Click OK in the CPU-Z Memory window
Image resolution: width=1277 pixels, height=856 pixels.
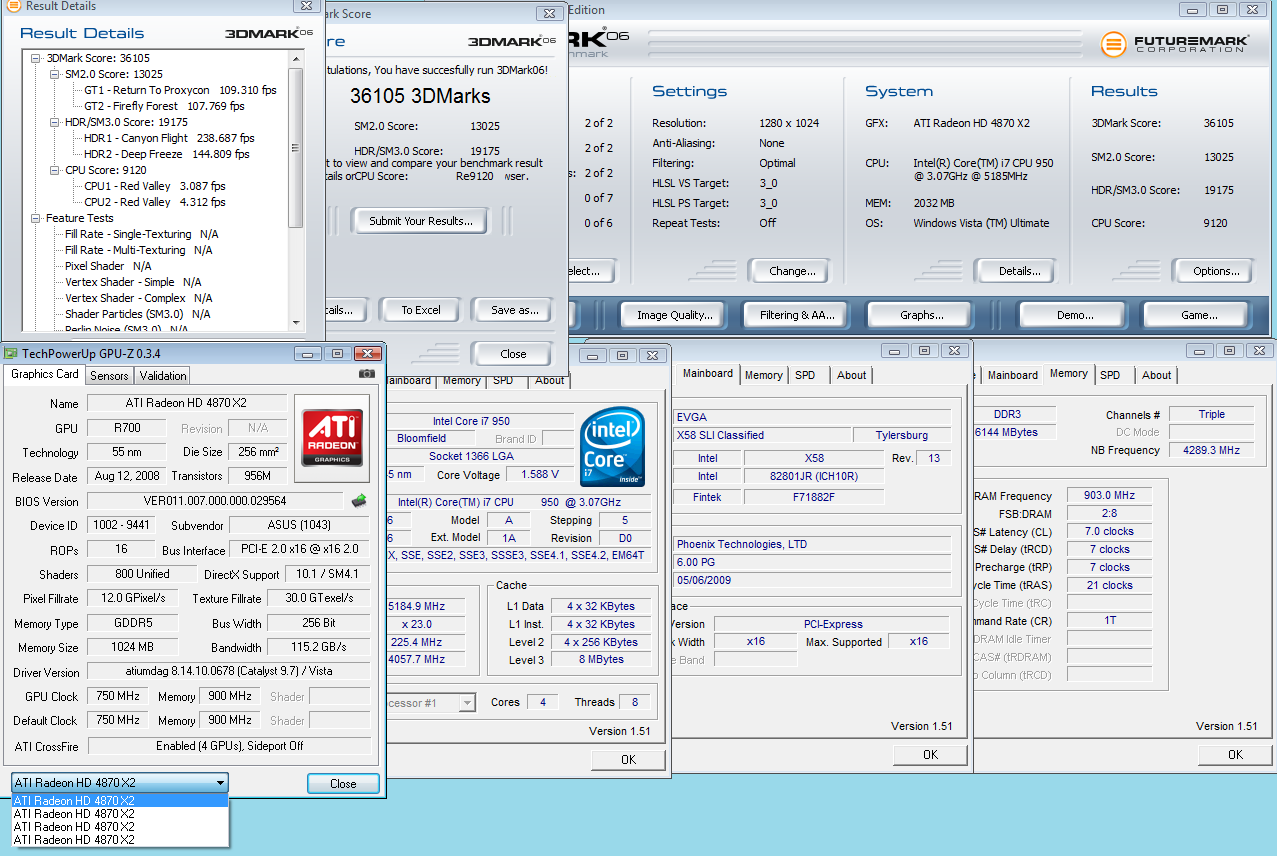tap(1235, 755)
